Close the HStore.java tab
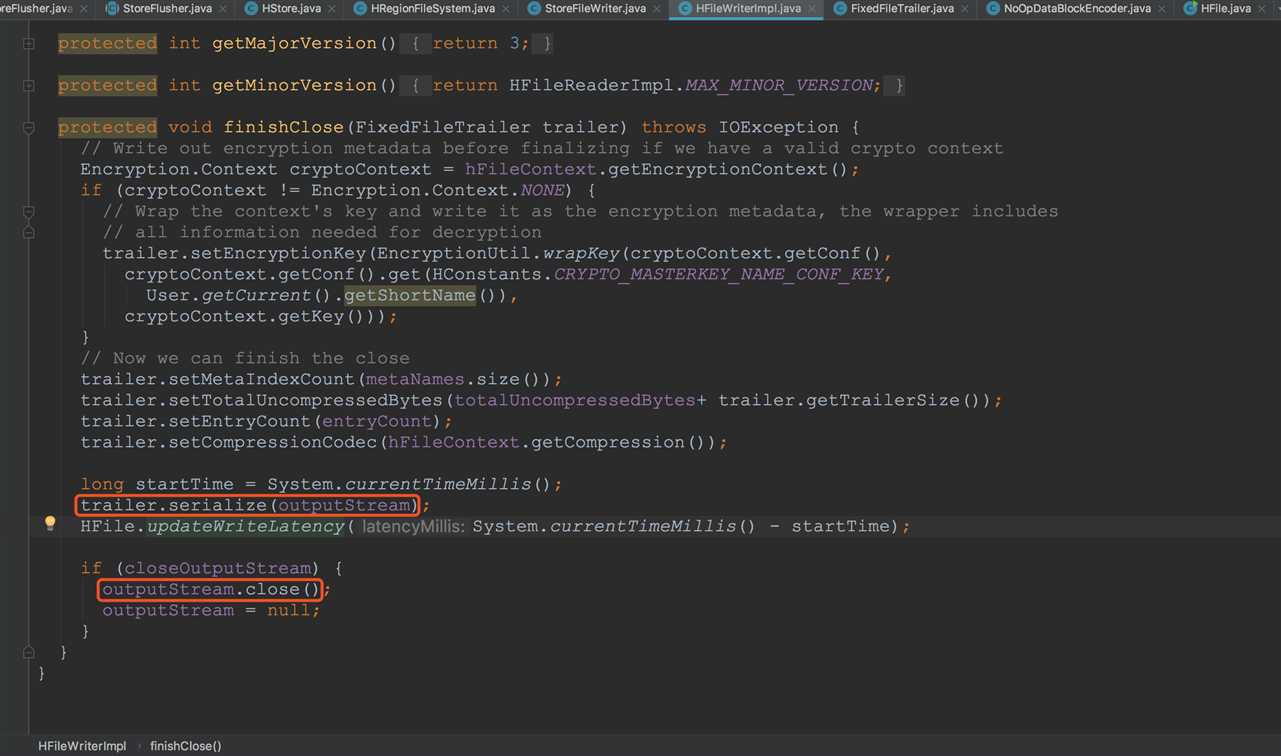The image size is (1281, 756). pyautogui.click(x=331, y=9)
